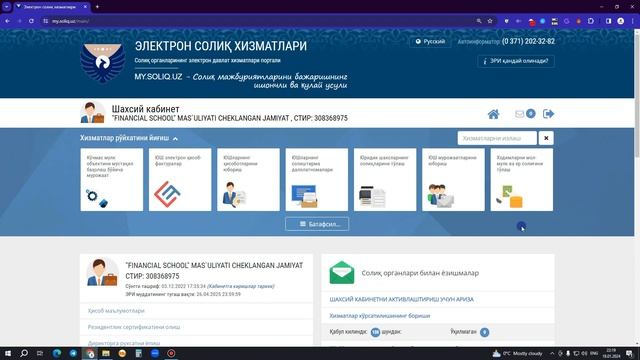Open the home icon in personal cabinet header
This screenshot has width=640, height=360.
493,114
